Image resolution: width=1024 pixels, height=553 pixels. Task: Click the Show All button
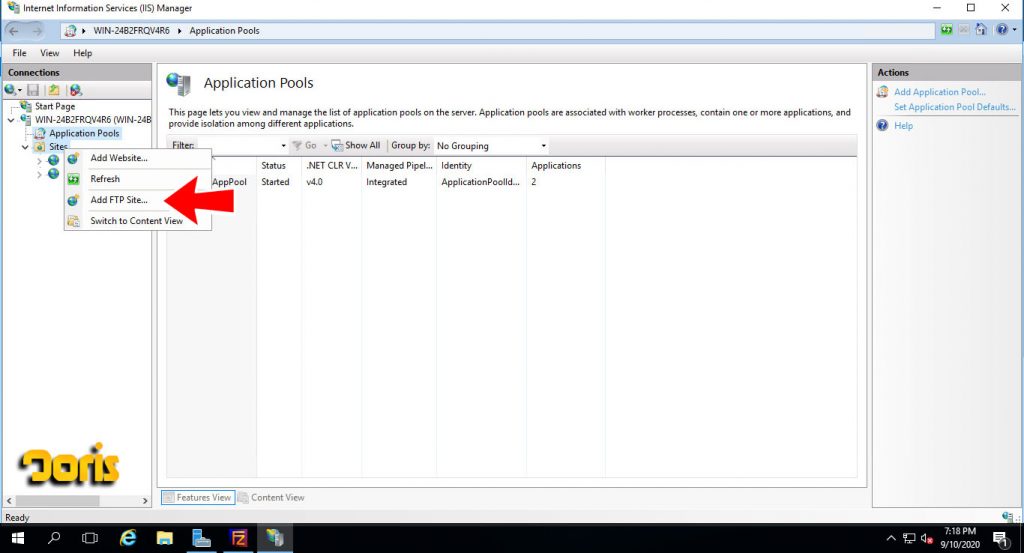tap(356, 146)
